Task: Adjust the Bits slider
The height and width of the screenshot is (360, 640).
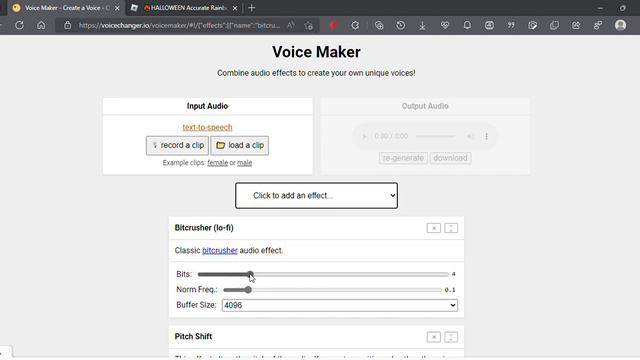Action: [323, 274]
